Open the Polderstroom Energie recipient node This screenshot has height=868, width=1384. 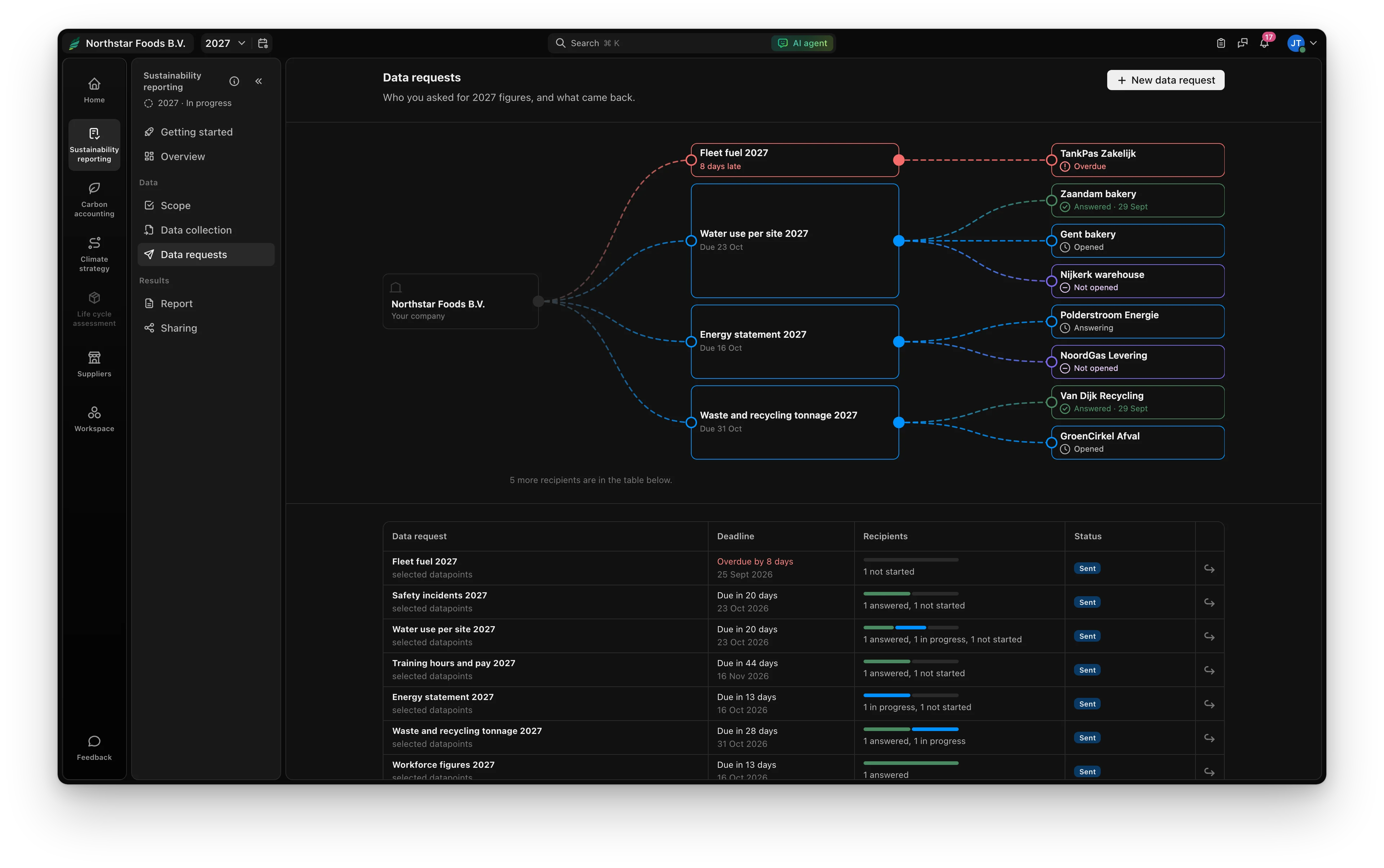click(1138, 322)
